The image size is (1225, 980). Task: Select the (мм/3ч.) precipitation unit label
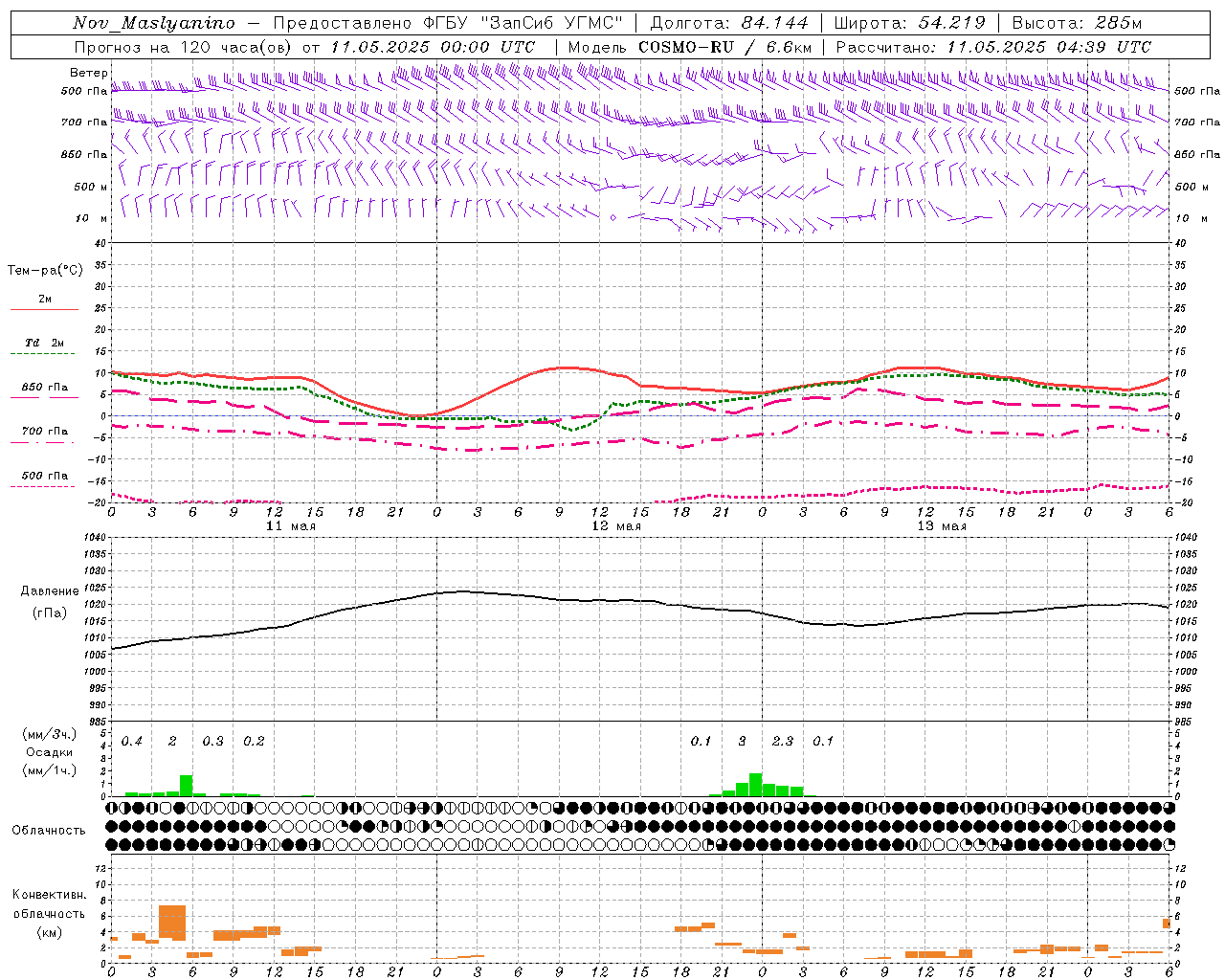[50, 735]
